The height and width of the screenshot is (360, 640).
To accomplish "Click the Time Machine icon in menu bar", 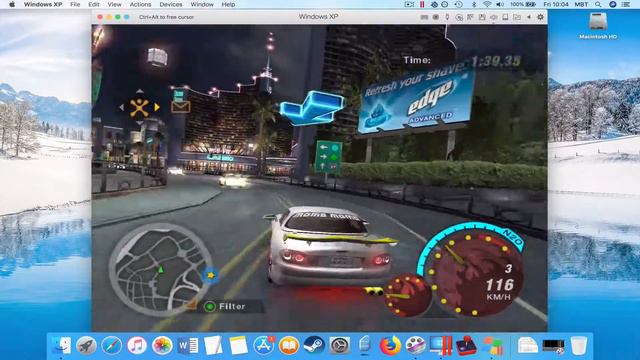I will pyautogui.click(x=458, y=4).
